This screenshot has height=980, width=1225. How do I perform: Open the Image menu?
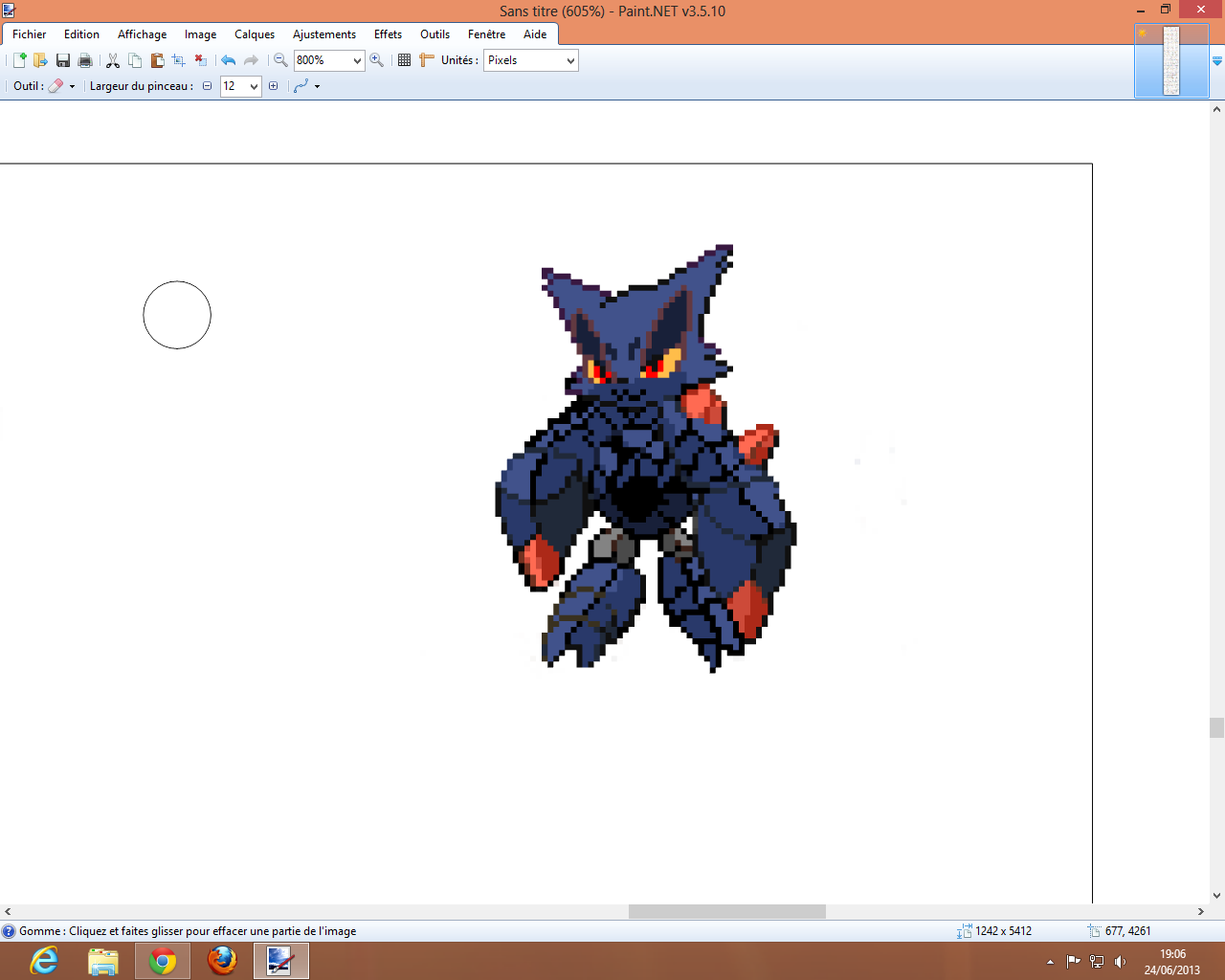coord(200,34)
